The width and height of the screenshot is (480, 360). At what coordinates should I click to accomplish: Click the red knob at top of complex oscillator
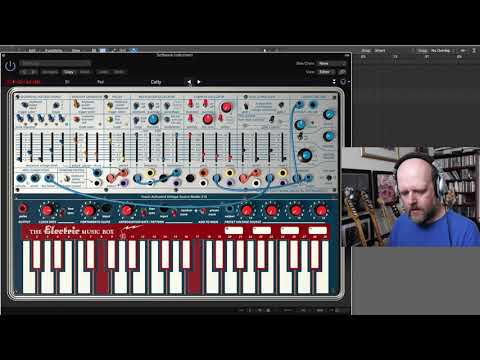pyautogui.click(x=226, y=107)
